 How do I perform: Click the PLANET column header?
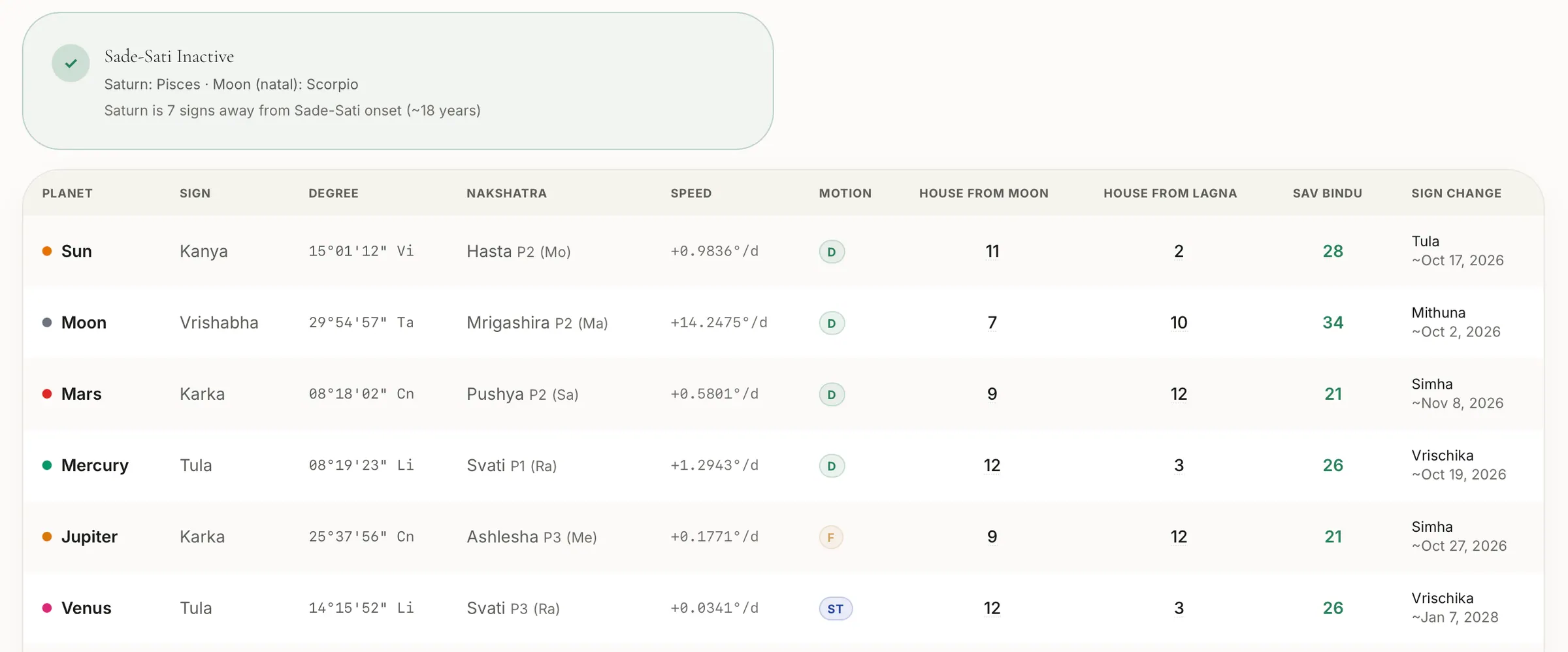coord(67,193)
